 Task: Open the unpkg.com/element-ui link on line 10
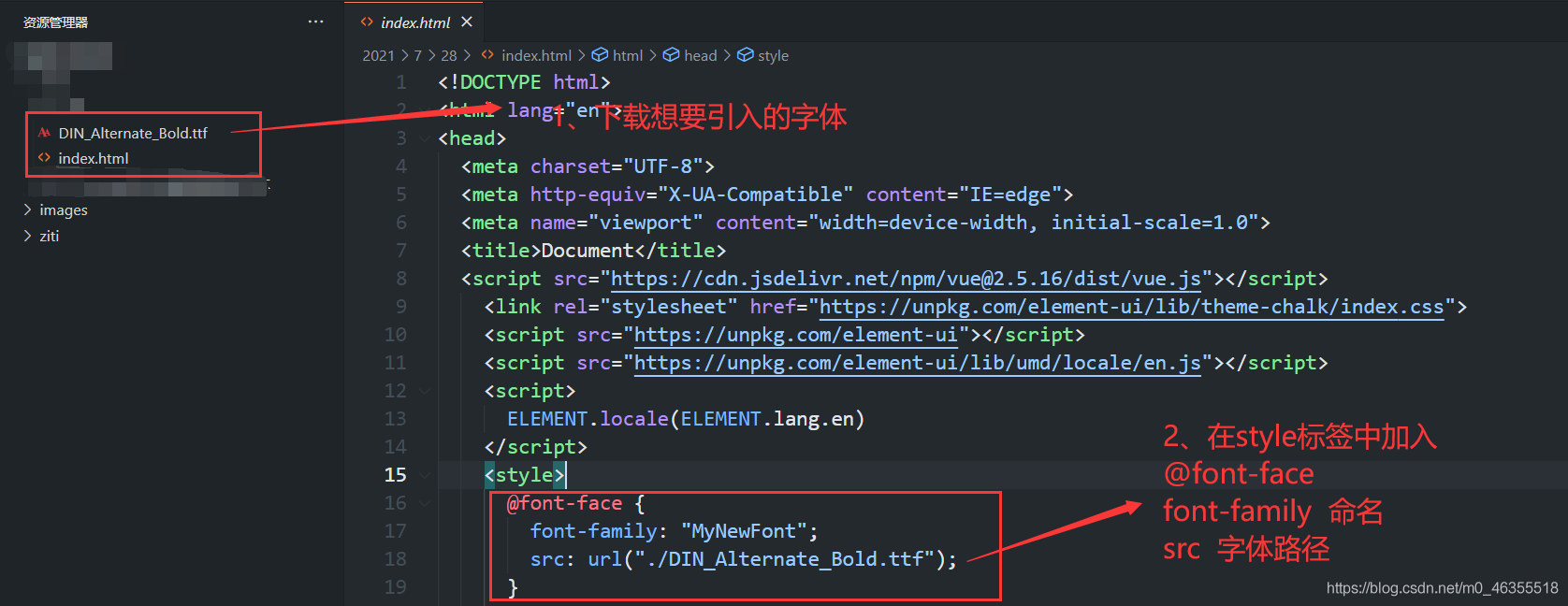pyautogui.click(x=796, y=335)
